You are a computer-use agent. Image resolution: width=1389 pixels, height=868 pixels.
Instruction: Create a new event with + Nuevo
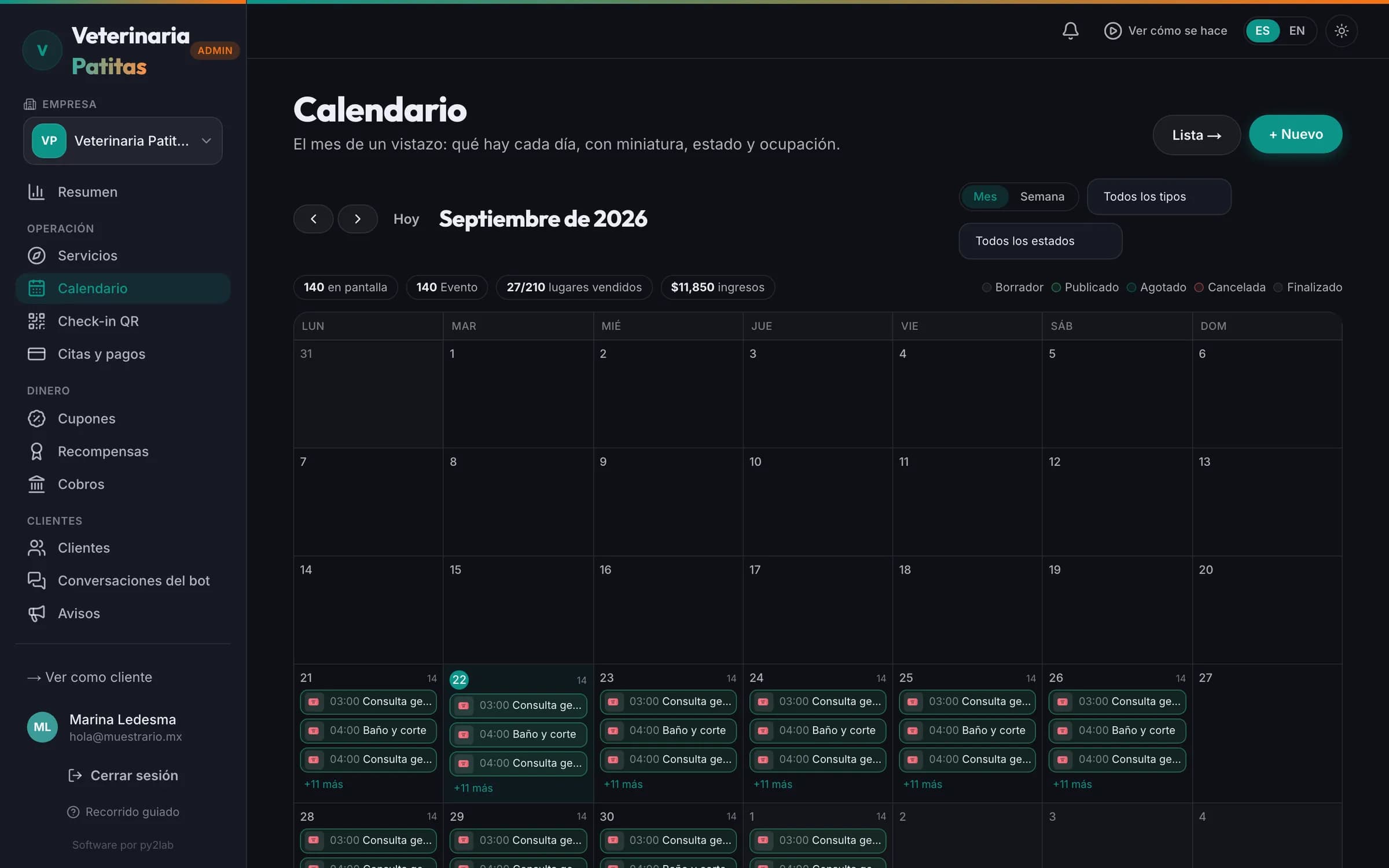(1295, 134)
